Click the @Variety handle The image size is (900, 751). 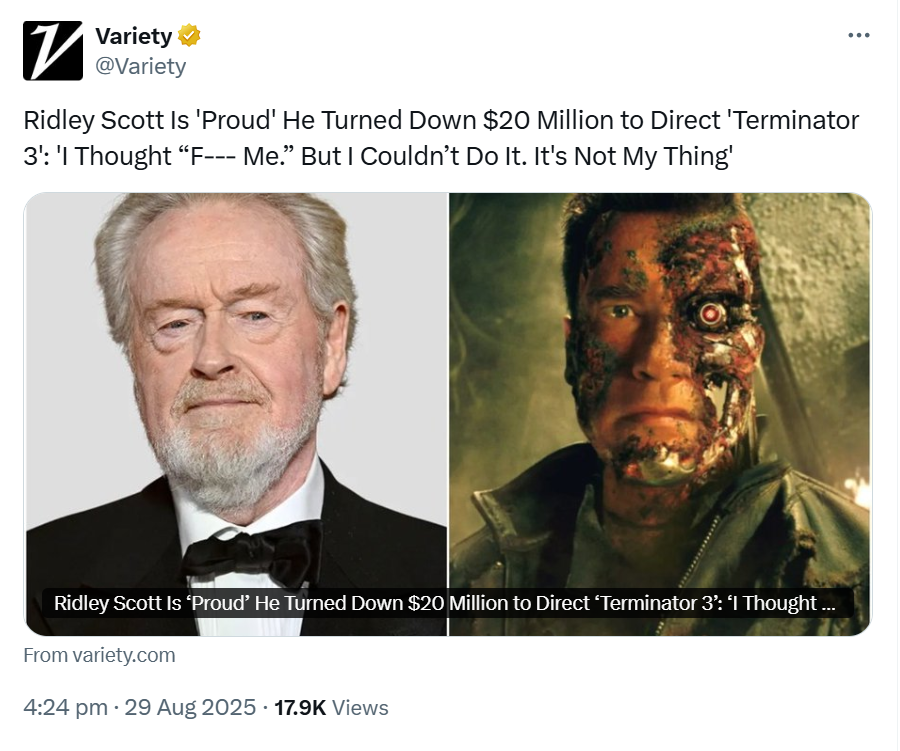click(x=141, y=66)
